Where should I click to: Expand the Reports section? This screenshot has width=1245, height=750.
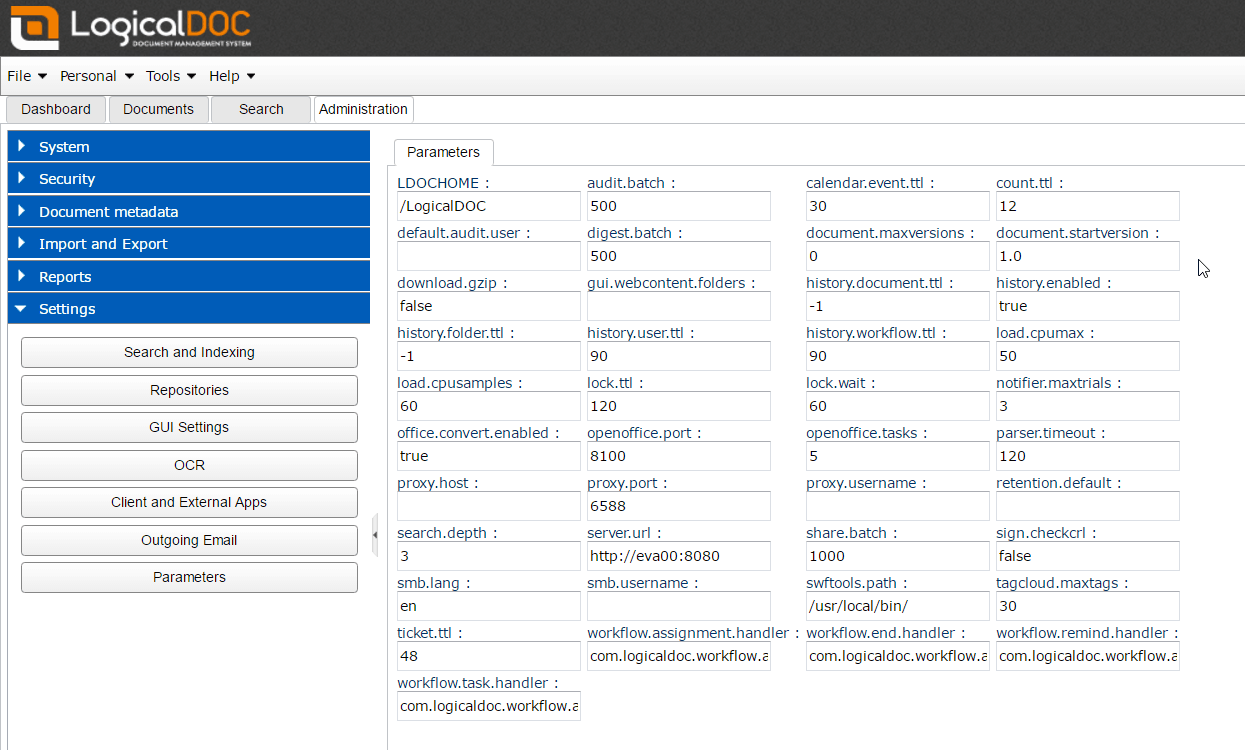click(188, 276)
